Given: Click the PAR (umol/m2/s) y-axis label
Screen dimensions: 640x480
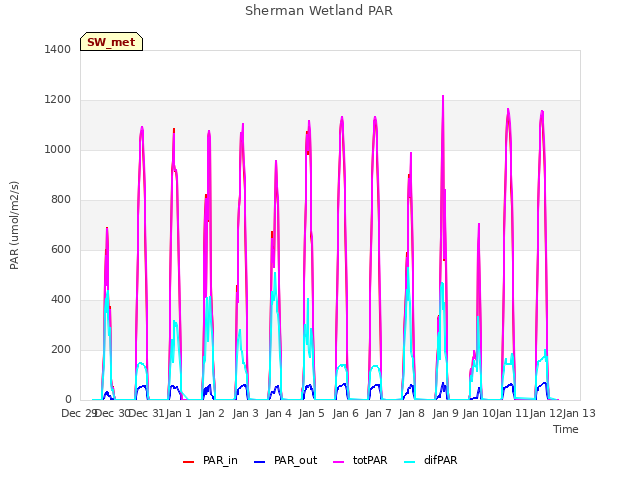Looking at the screenshot, I should 14,225.
